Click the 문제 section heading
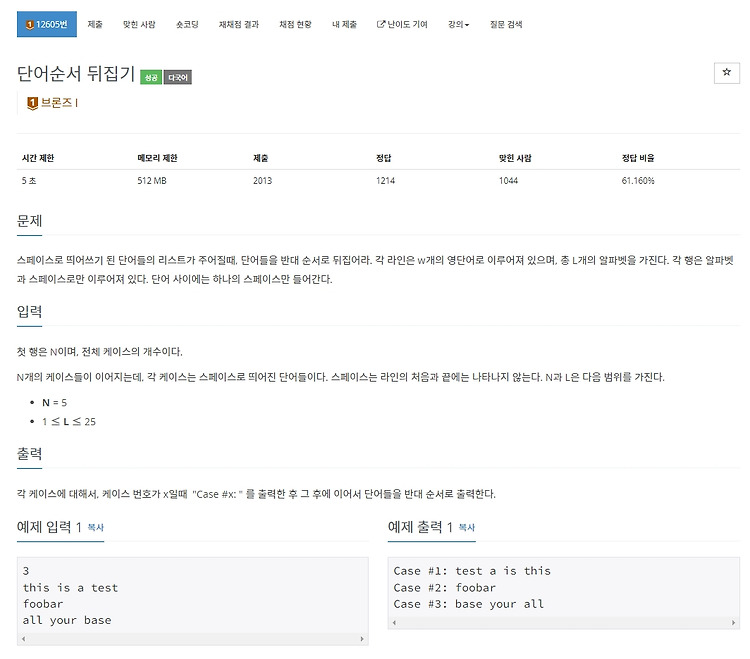This screenshot has width=750, height=659. tap(30, 221)
